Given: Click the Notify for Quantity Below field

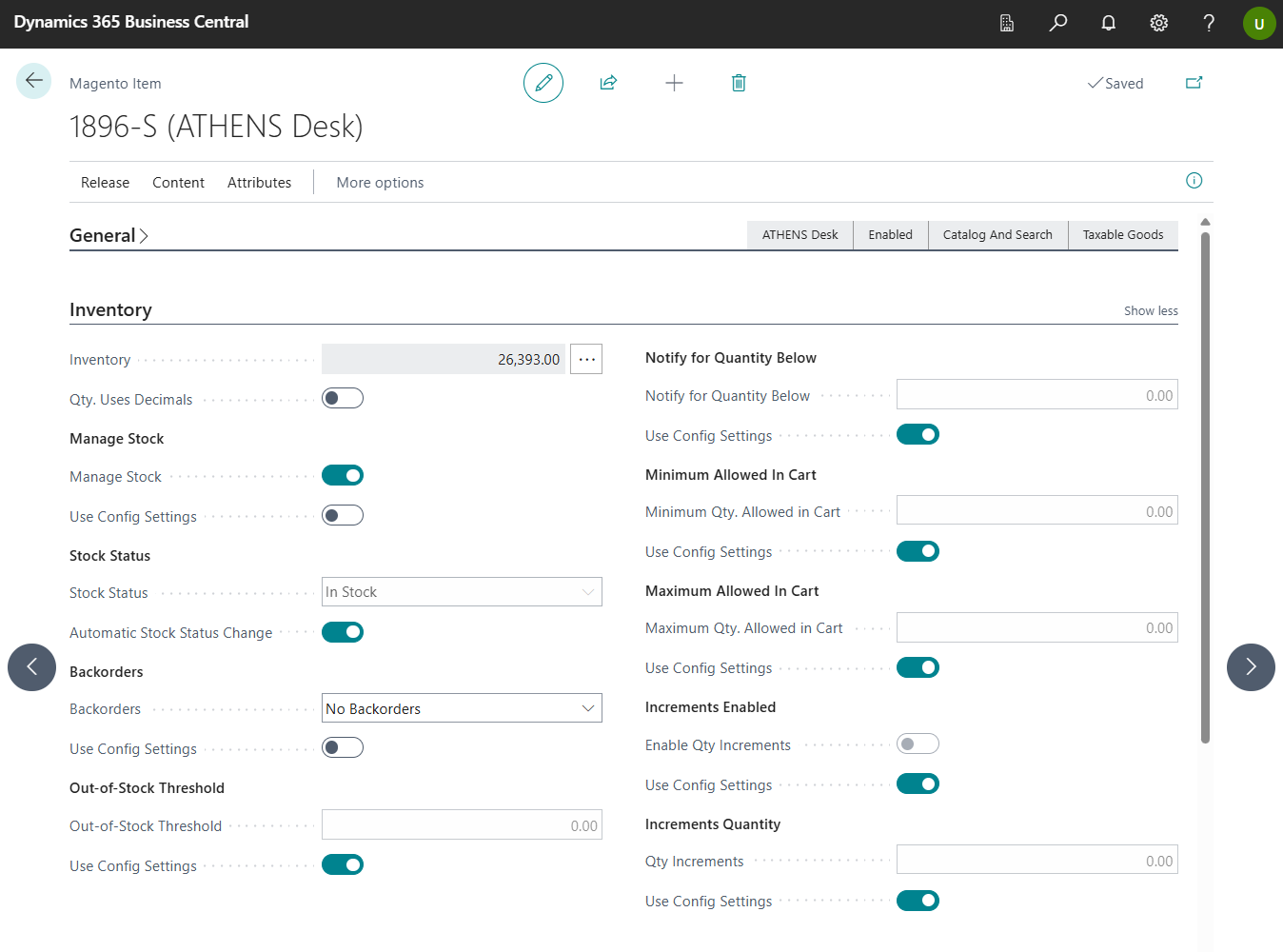Looking at the screenshot, I should coord(1036,395).
